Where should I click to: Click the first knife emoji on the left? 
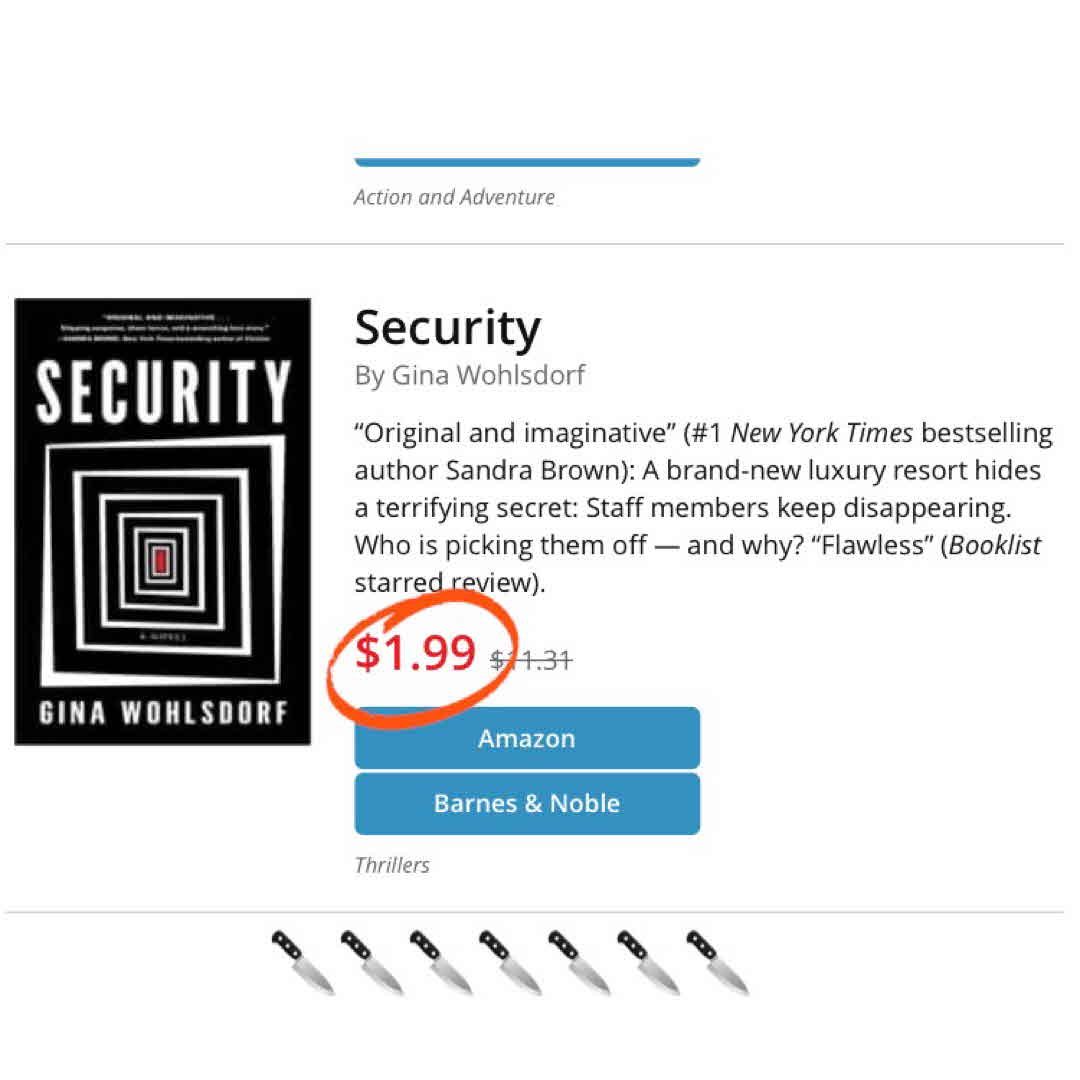point(303,962)
